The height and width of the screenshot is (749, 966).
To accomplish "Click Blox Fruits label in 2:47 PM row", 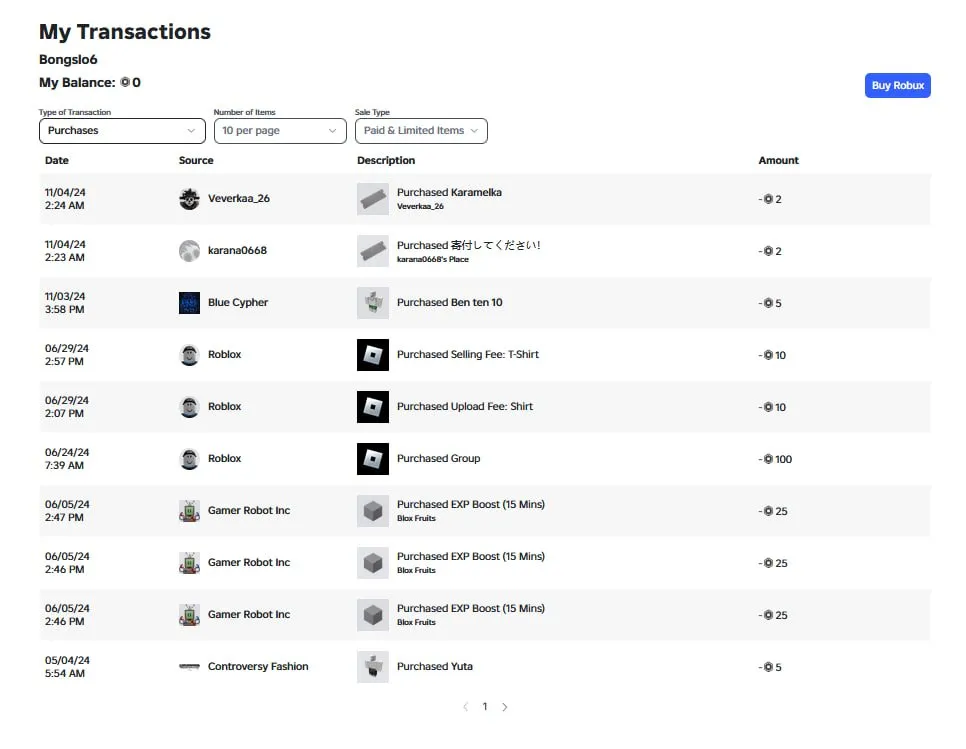I will tap(416, 518).
